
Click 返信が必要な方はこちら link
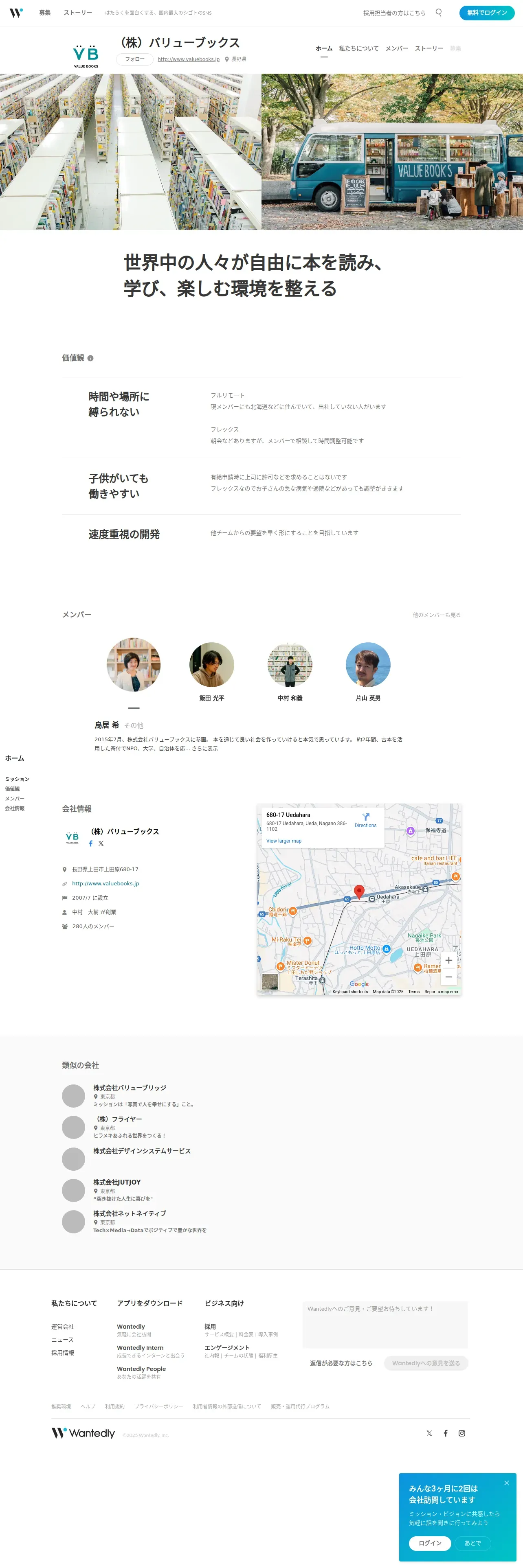pos(341,1363)
